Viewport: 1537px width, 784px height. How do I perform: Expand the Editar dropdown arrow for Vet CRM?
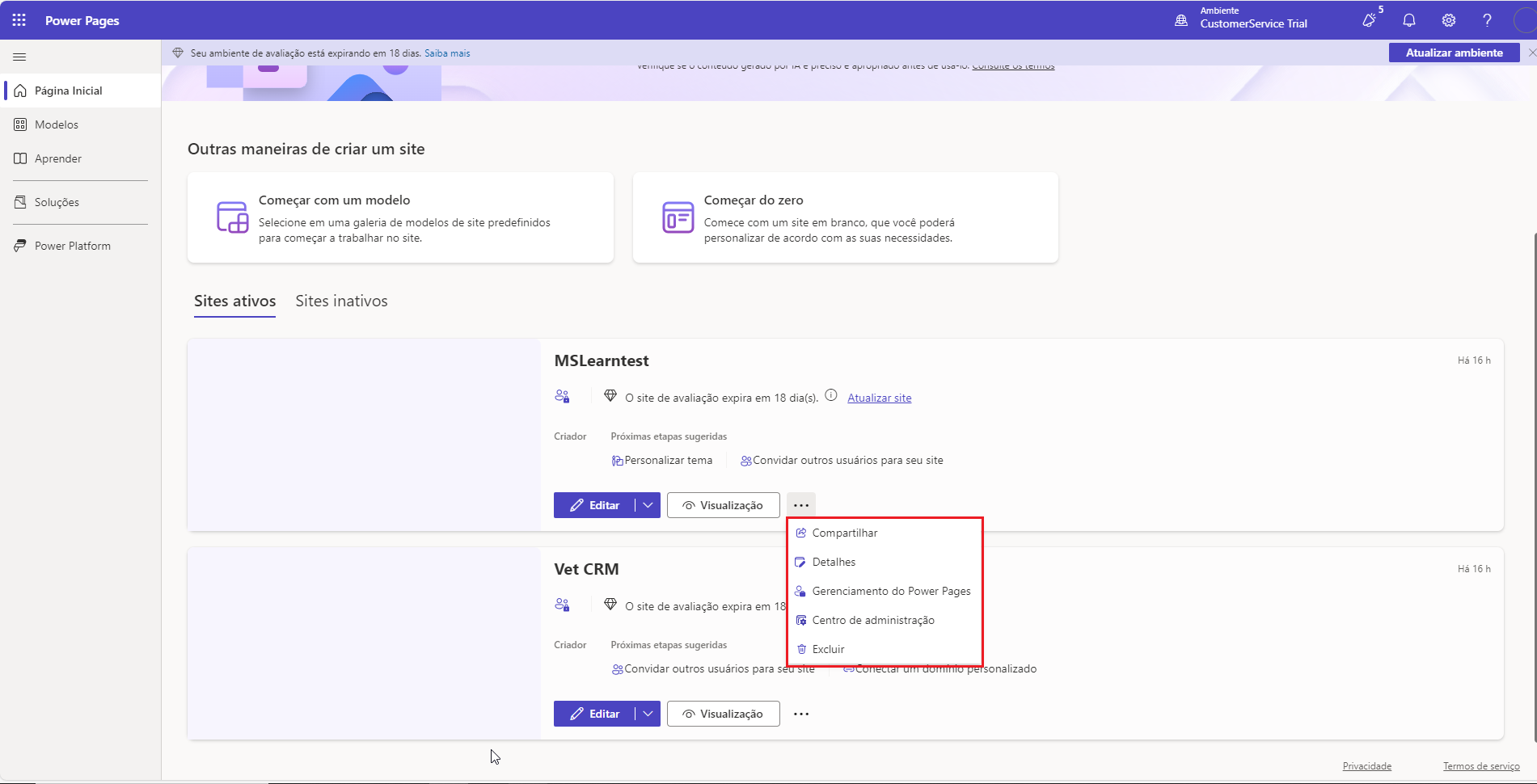[x=648, y=714]
